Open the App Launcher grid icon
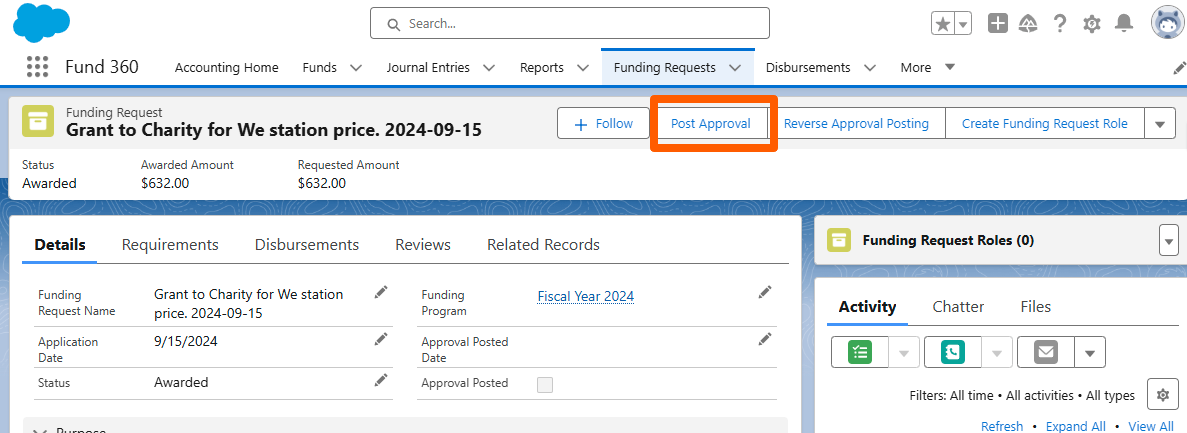Screen dimensions: 1187x433 [37, 67]
